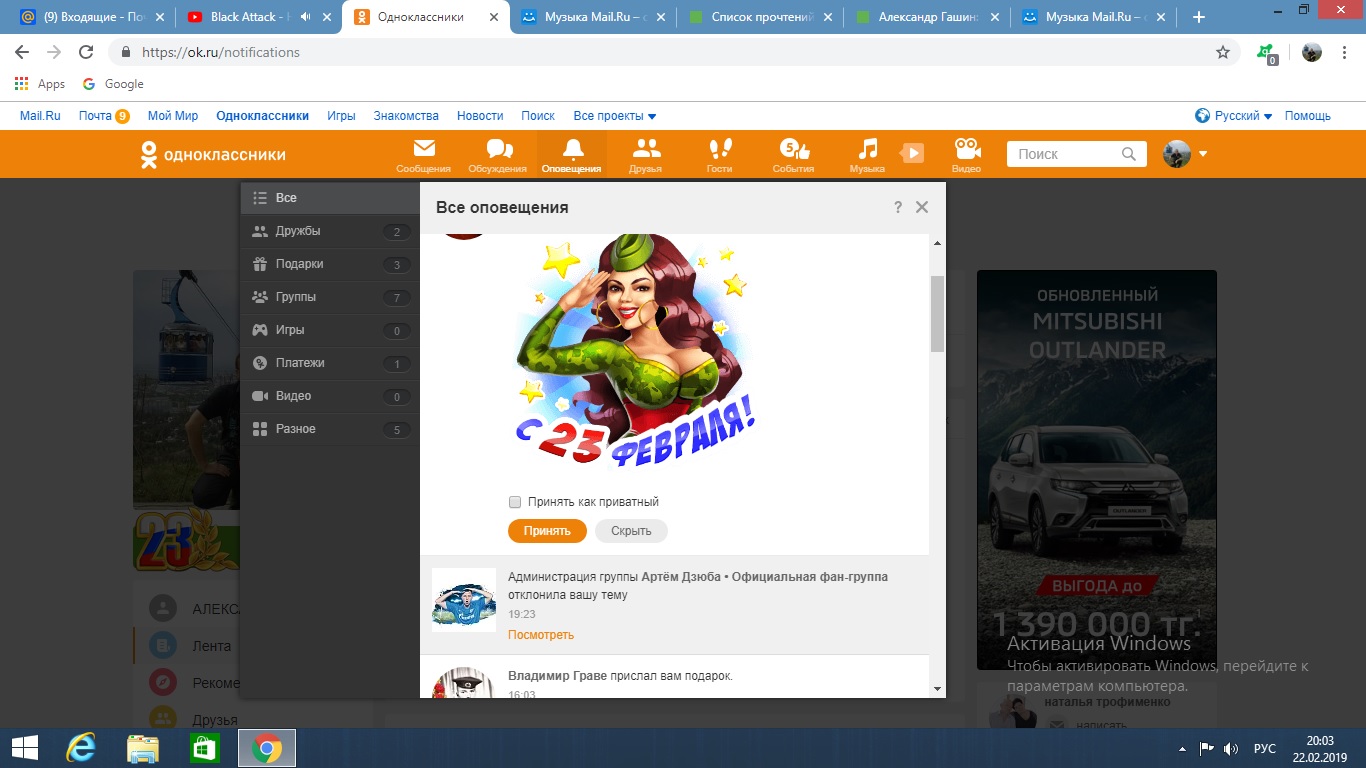Go back in browser history

click(22, 52)
